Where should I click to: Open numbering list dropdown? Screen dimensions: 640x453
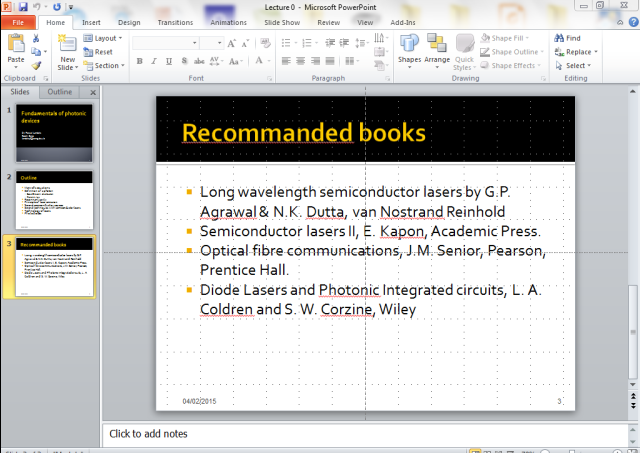pos(317,43)
